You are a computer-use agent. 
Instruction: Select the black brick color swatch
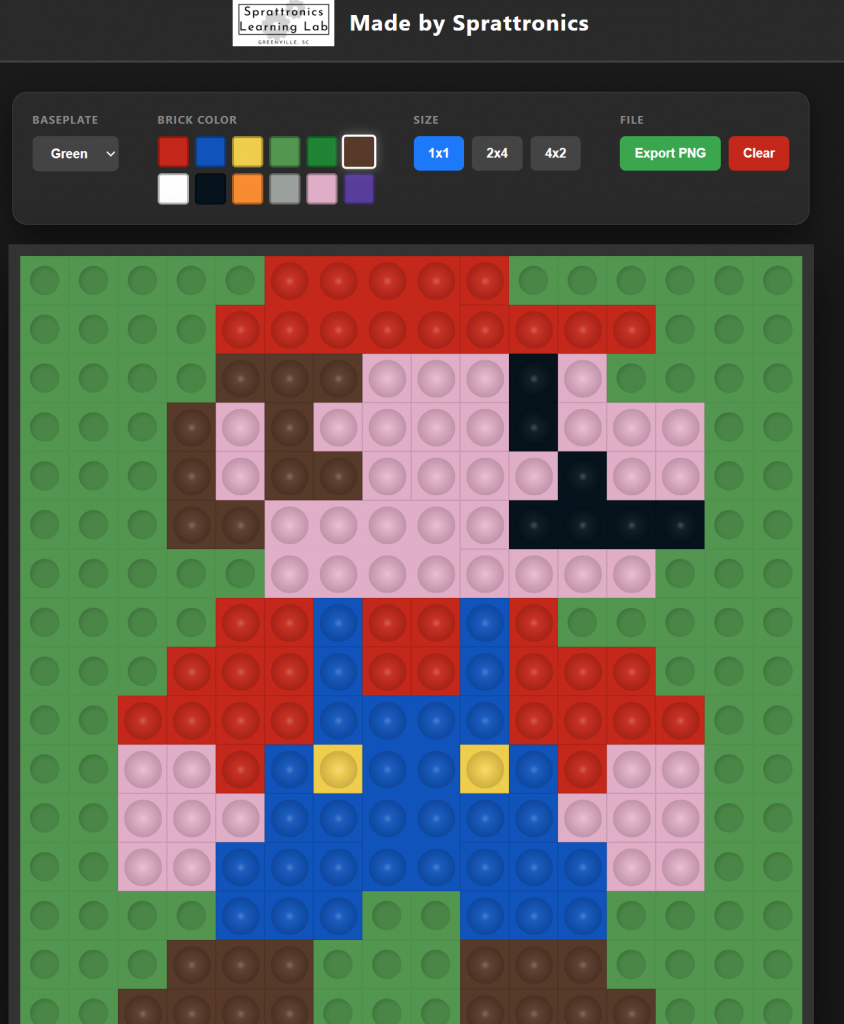point(210,189)
